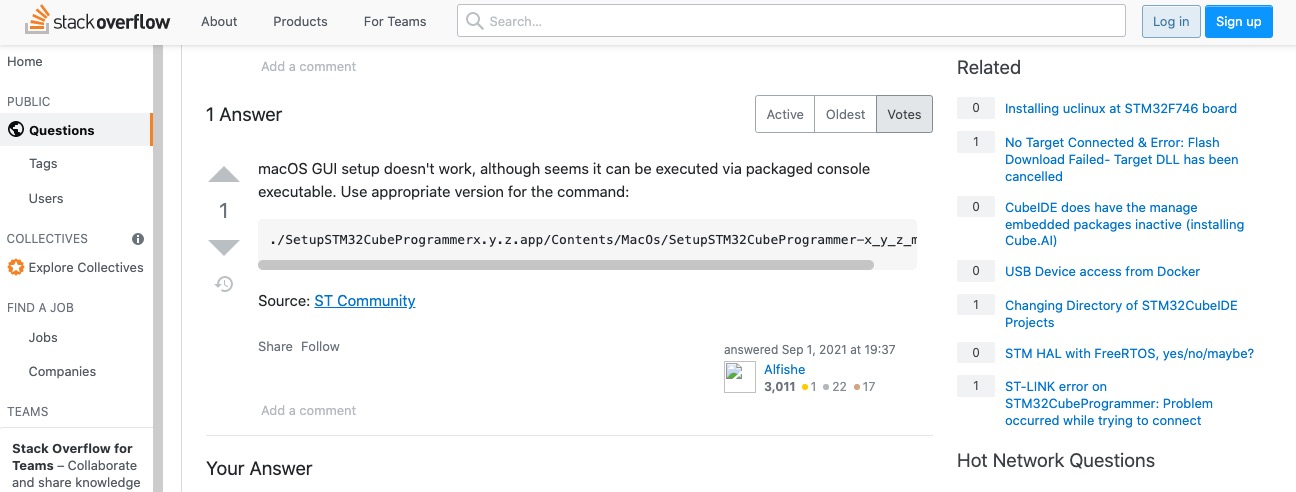Click the Explore Collectives star icon
1296x492 pixels.
(x=15, y=268)
